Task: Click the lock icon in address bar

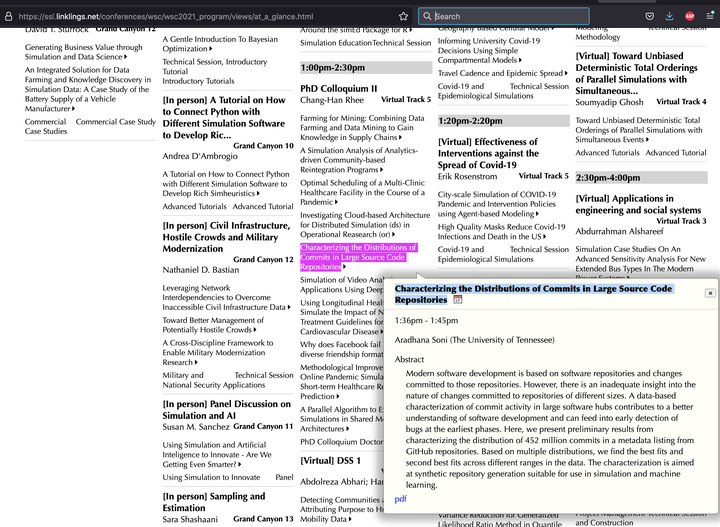Action: point(8,16)
